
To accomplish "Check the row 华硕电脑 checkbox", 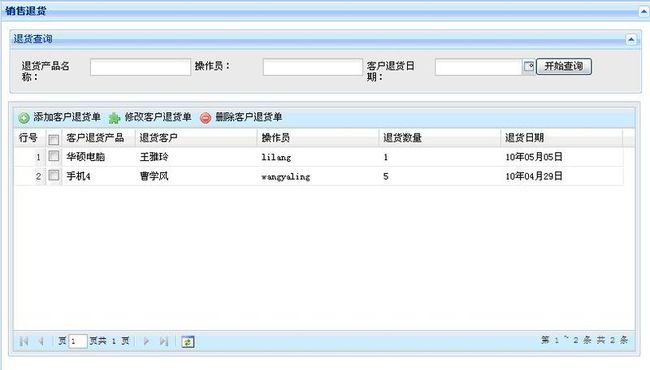I will point(53,156).
